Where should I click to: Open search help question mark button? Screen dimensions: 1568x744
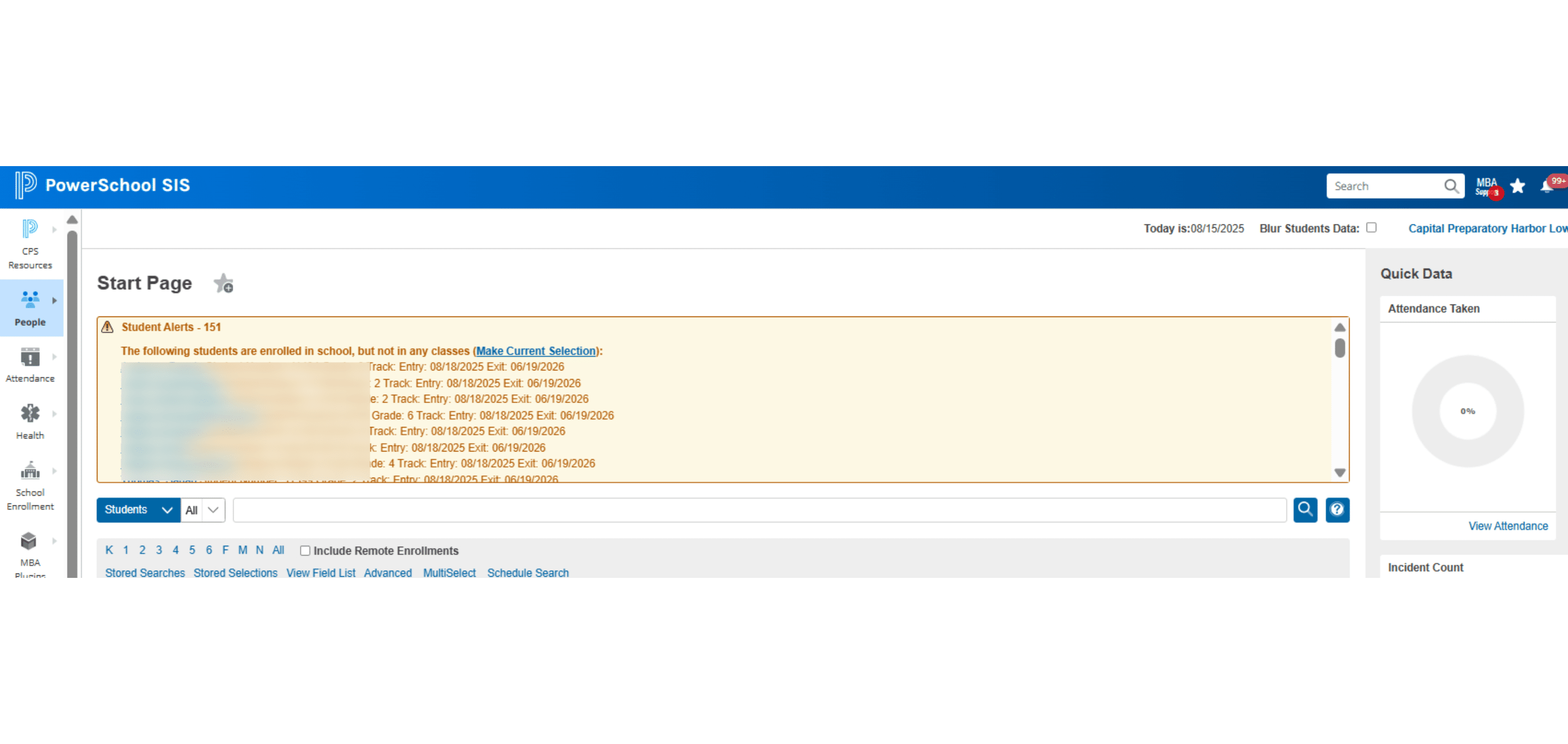[1337, 510]
